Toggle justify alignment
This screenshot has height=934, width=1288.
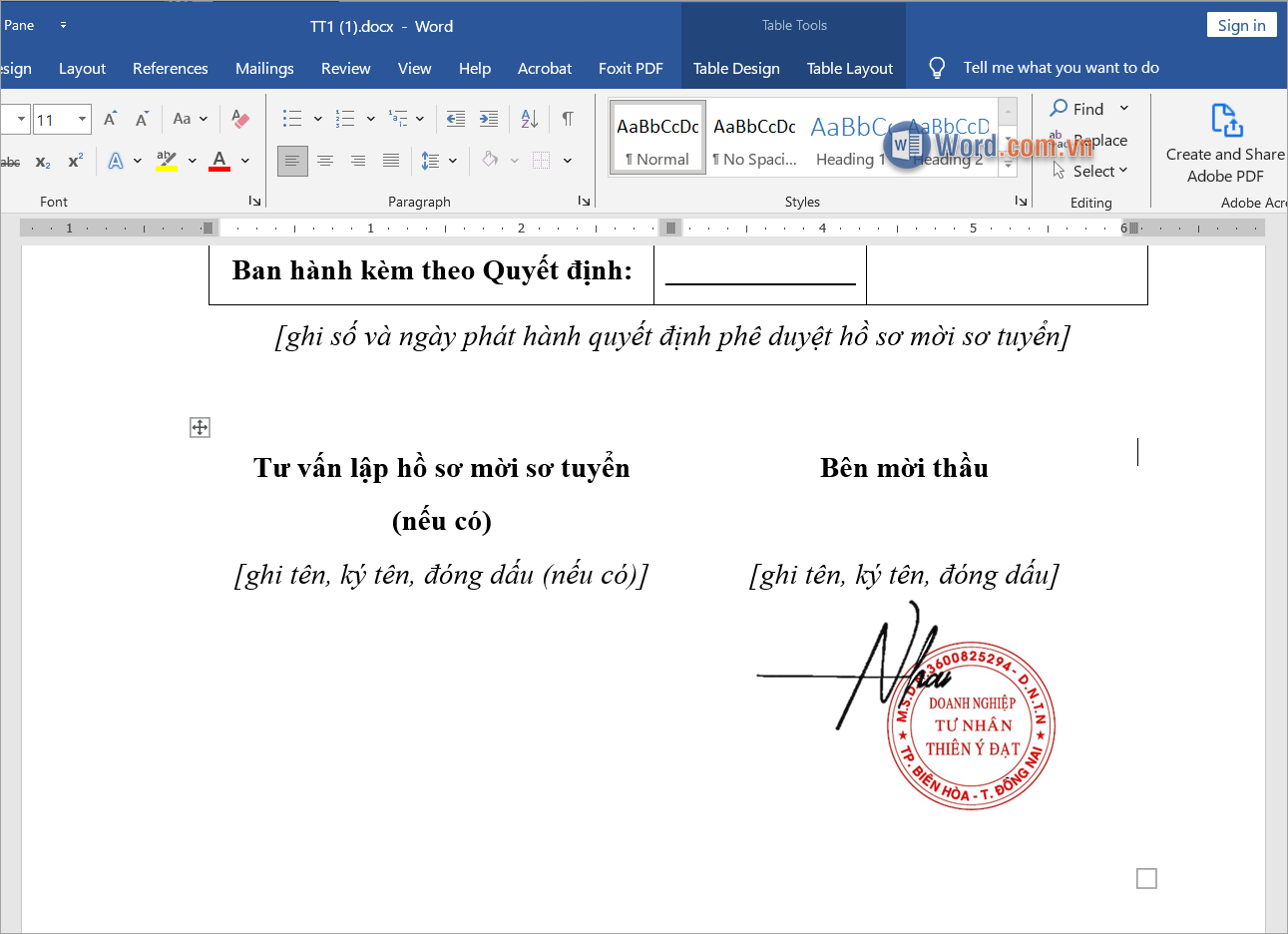(390, 160)
